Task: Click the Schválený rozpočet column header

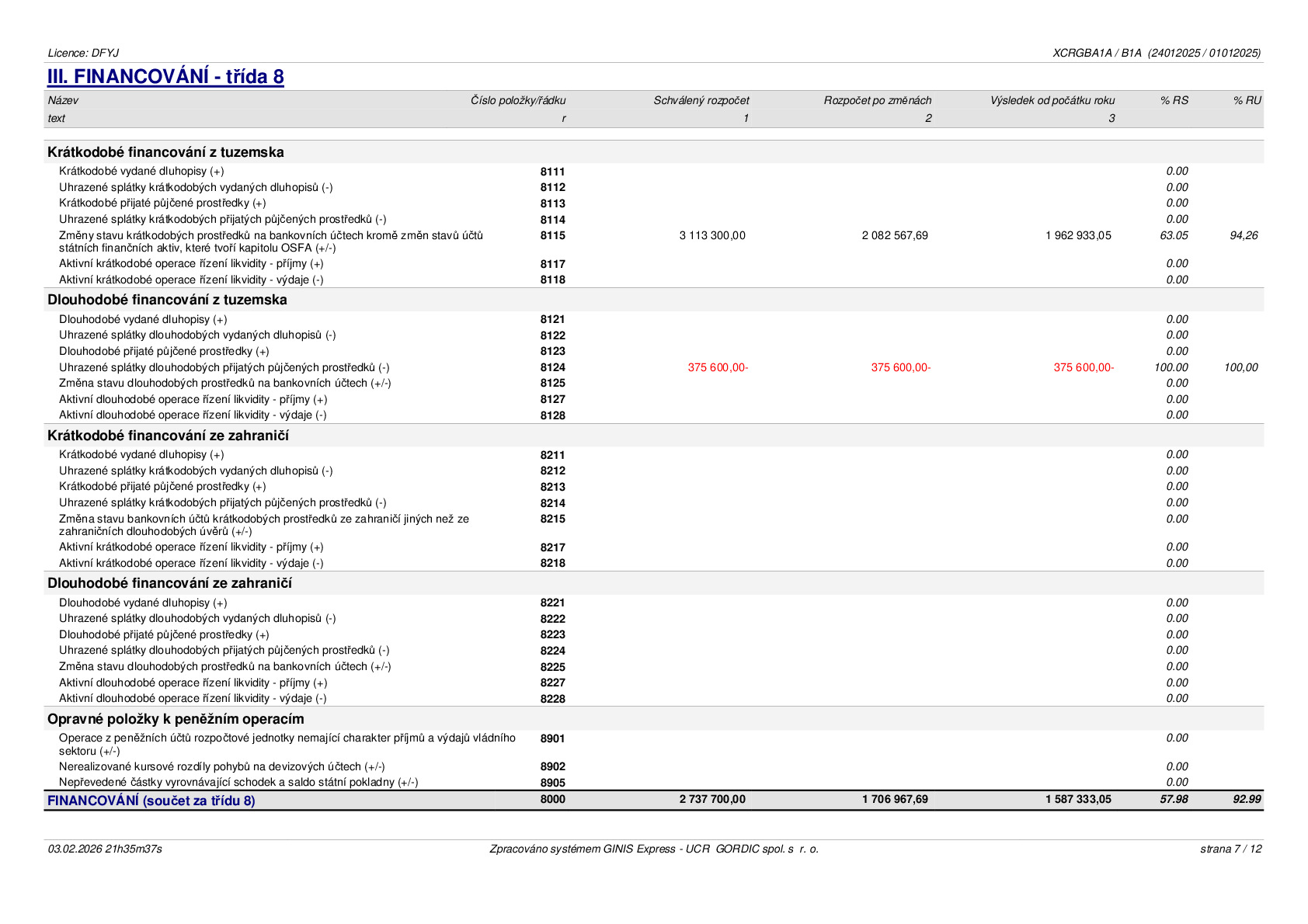Action: [701, 100]
